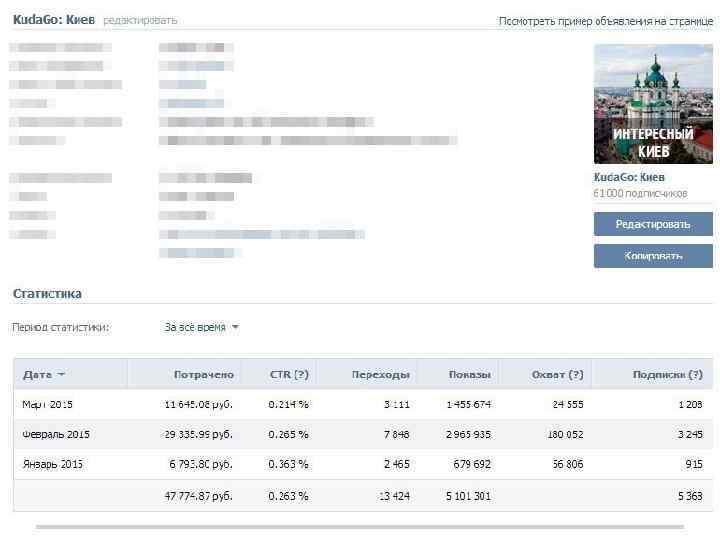Viewport: 720px width, 540px height.
Task: Click the CTR help question mark
Action: coord(301,375)
